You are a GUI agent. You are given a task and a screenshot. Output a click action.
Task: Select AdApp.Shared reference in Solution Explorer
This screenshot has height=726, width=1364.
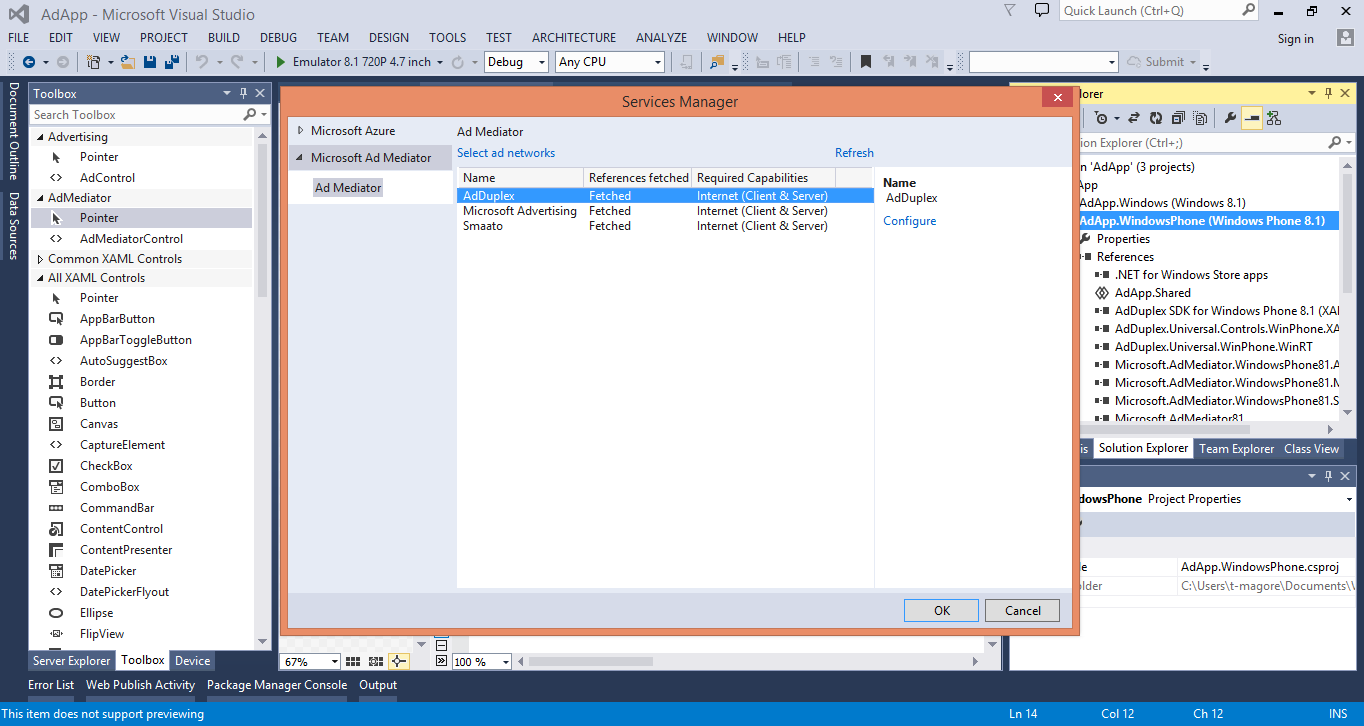(1153, 293)
